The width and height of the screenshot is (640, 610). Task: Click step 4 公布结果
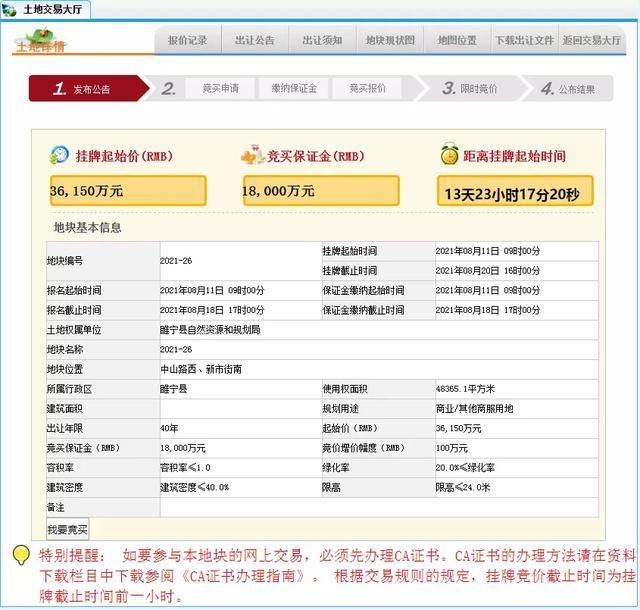568,88
